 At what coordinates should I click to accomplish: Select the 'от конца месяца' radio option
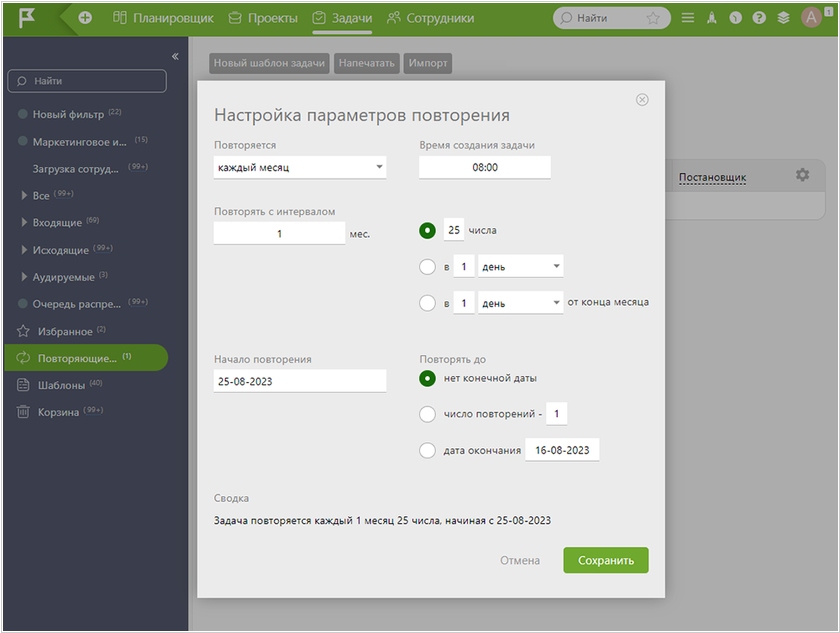[427, 303]
